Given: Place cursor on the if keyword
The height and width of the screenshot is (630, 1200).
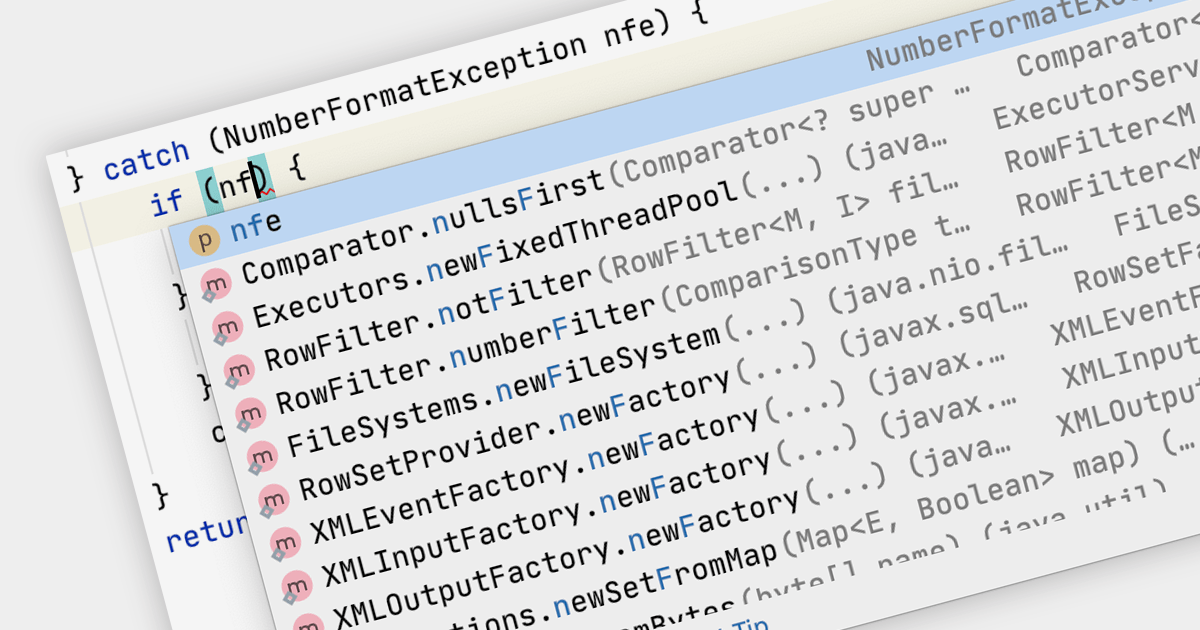Looking at the screenshot, I should coord(167,203).
